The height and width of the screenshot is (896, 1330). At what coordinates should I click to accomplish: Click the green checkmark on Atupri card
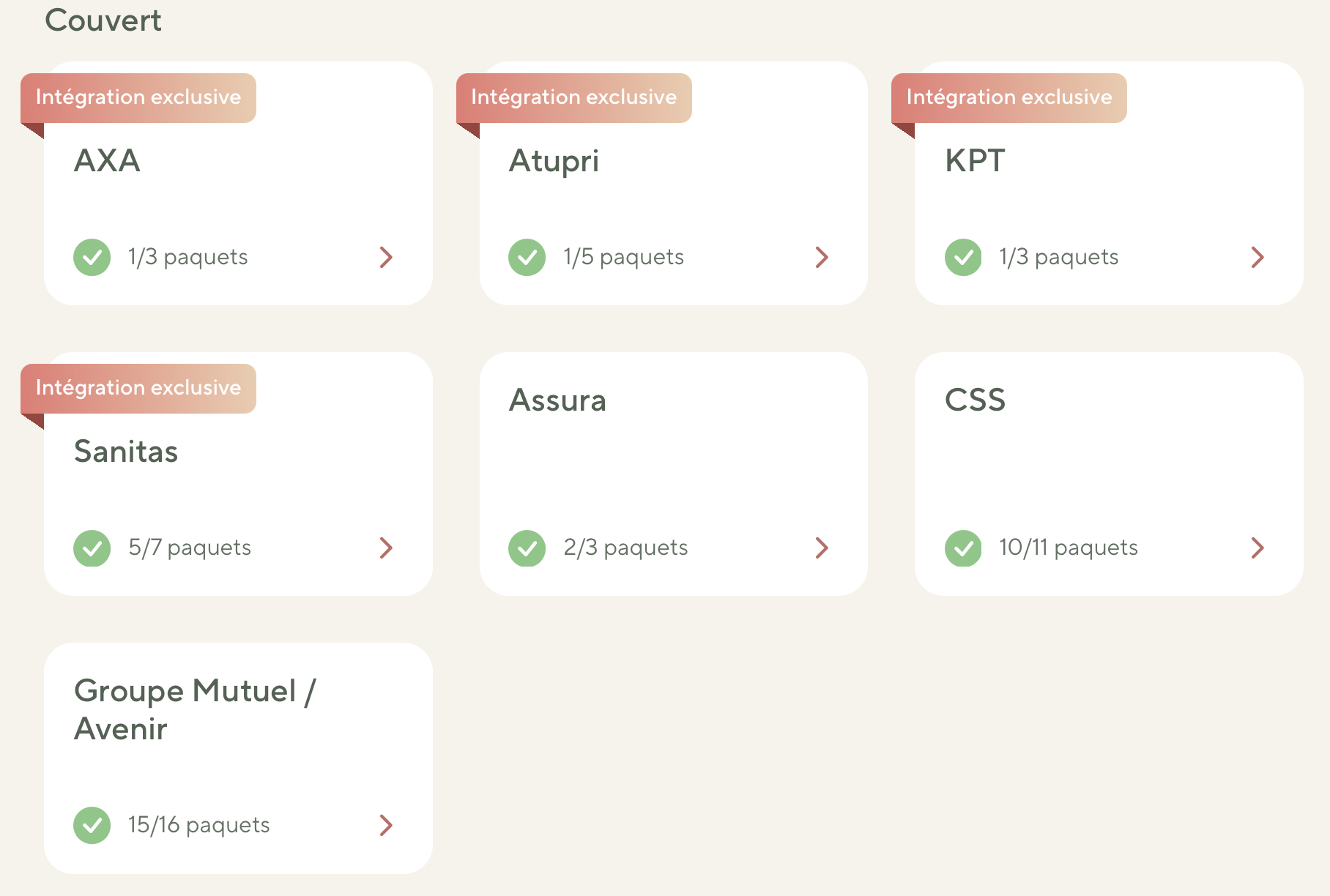(527, 257)
